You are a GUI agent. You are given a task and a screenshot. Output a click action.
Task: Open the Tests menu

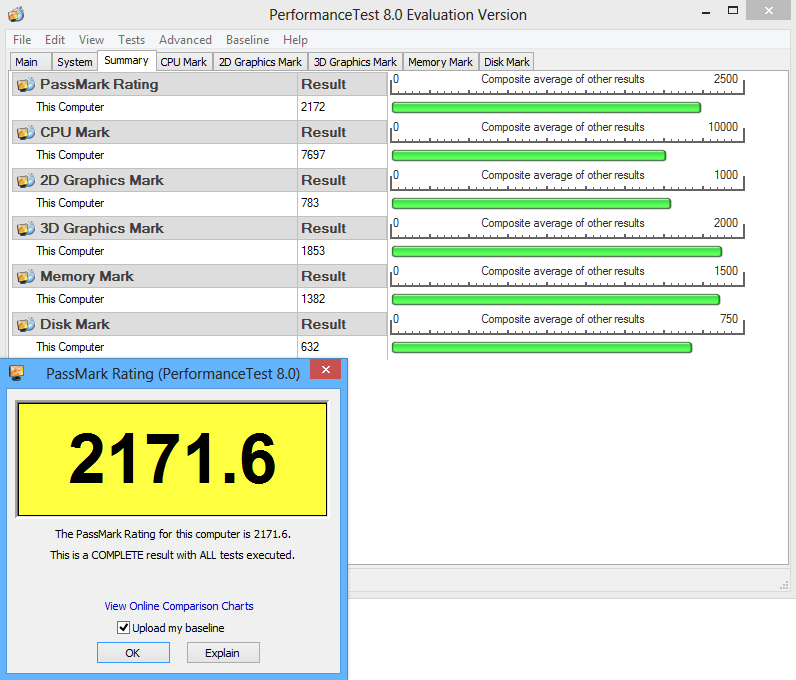coord(131,40)
